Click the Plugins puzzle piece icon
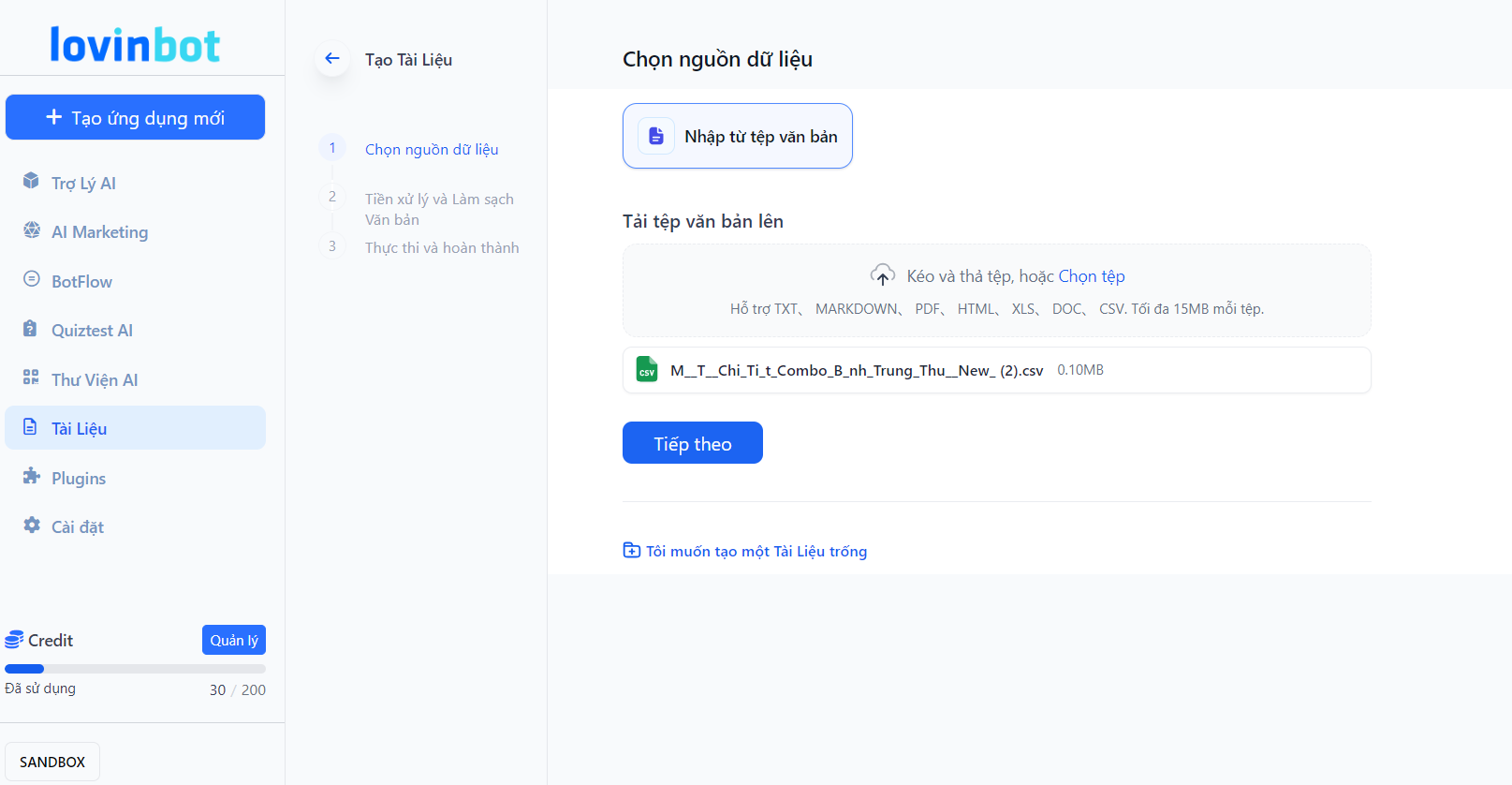Screen dimensions: 1512x785 click(x=31, y=476)
